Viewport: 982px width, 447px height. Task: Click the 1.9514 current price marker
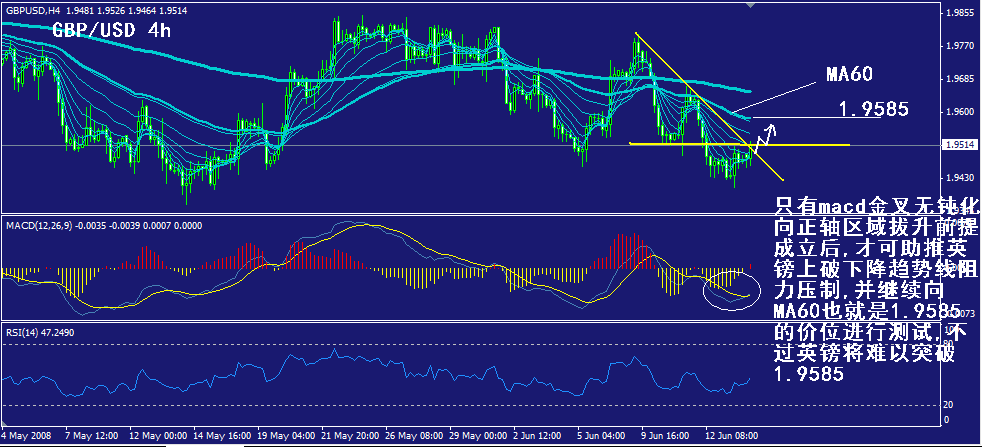pyautogui.click(x=962, y=145)
